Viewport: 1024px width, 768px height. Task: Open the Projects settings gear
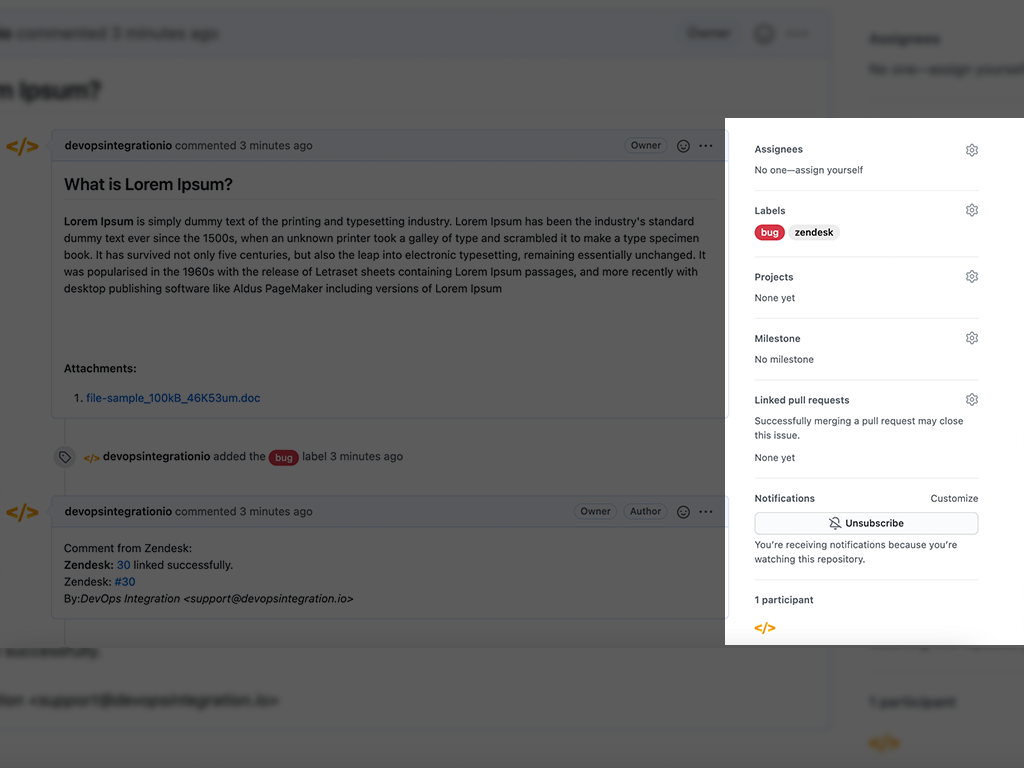pyautogui.click(x=971, y=276)
